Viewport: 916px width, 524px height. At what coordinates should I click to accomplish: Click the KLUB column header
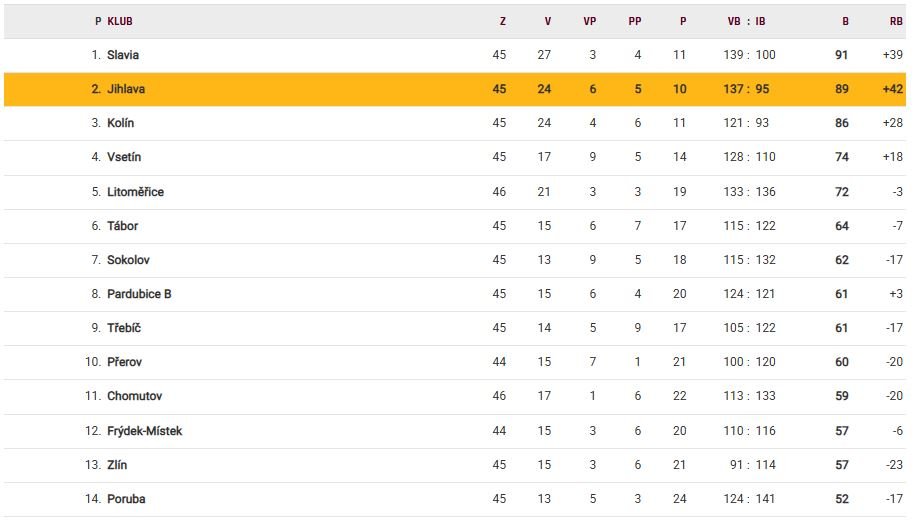(x=120, y=21)
